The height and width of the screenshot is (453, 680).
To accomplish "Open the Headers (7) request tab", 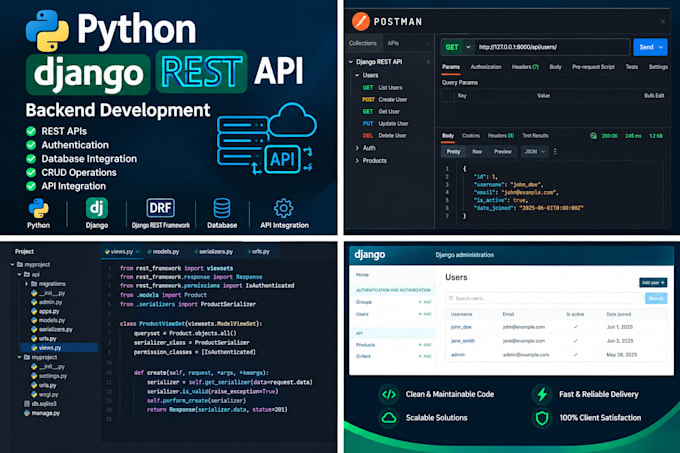I will (525, 67).
